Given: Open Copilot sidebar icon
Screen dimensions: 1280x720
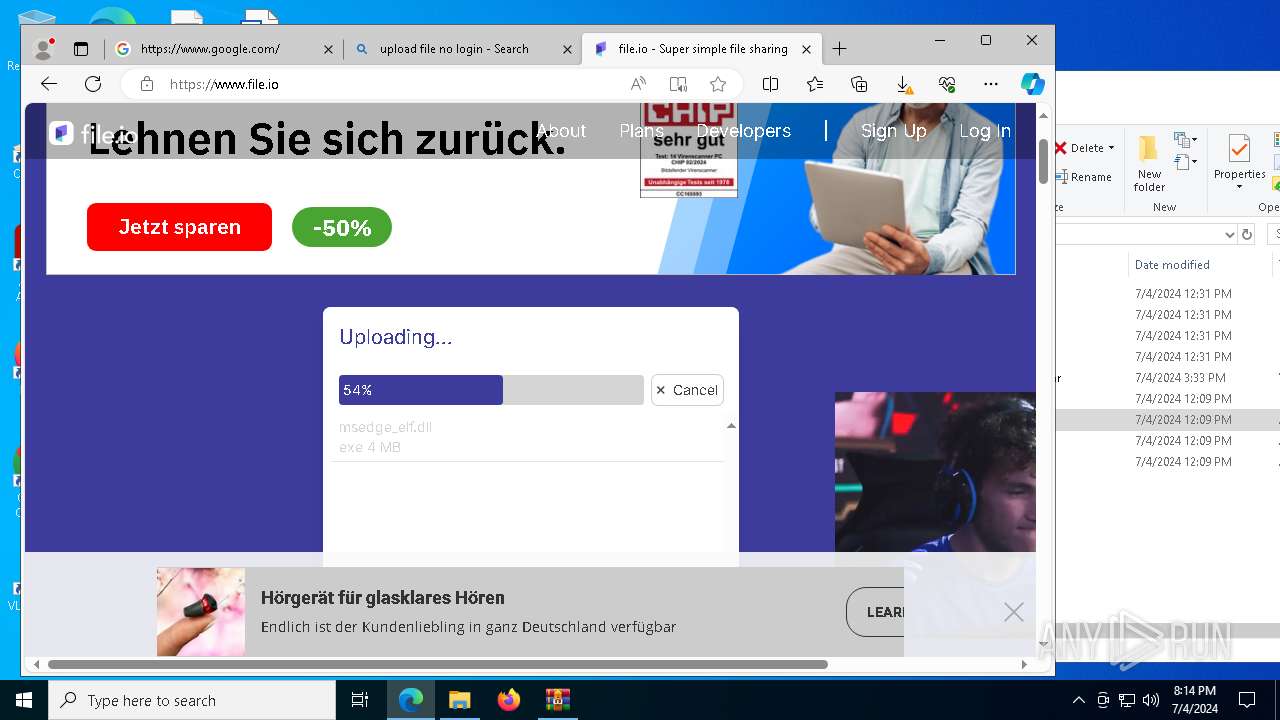Looking at the screenshot, I should pos(1033,84).
